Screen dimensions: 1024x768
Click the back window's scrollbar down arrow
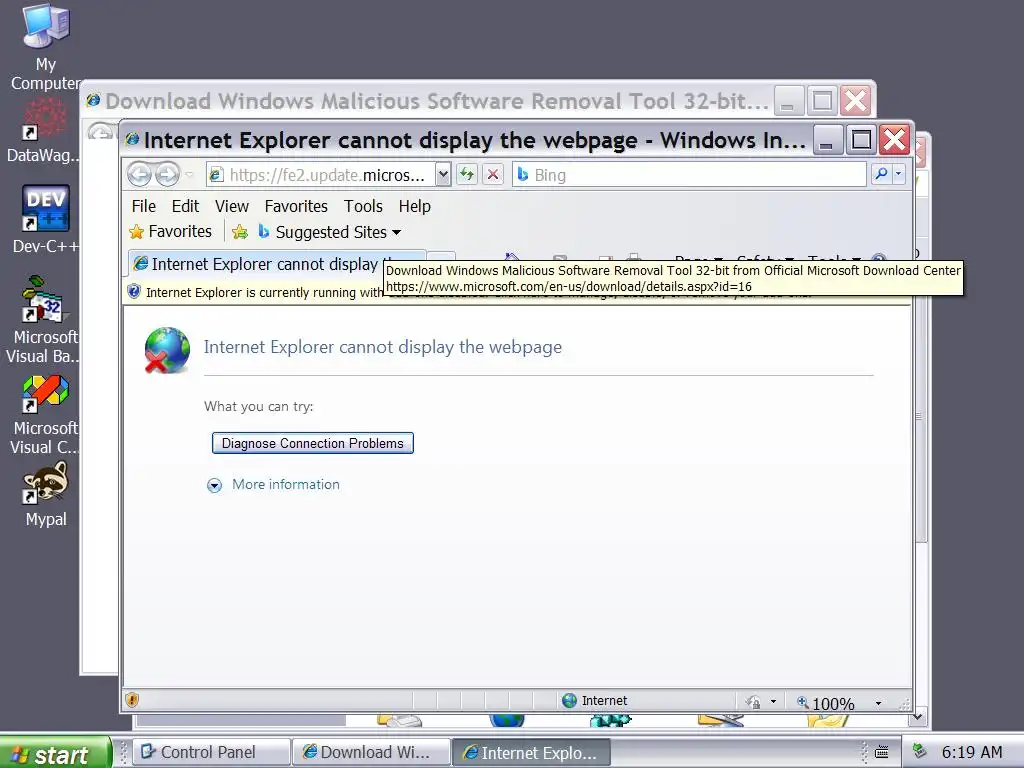[x=918, y=717]
